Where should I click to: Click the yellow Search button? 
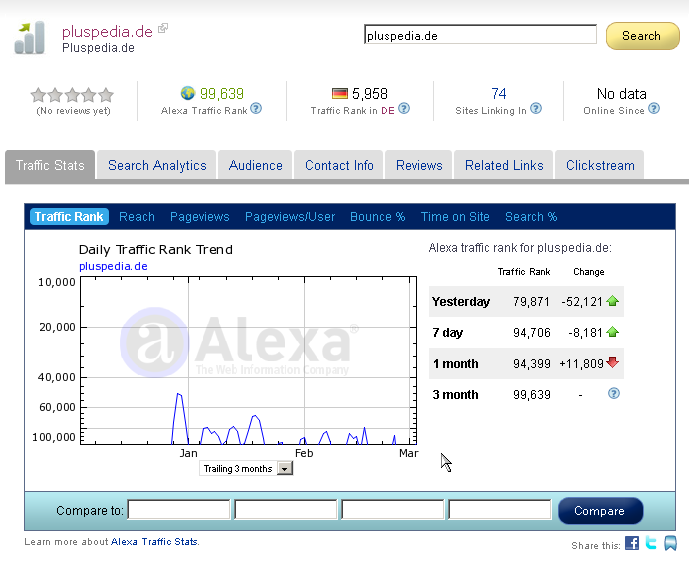[x=642, y=36]
